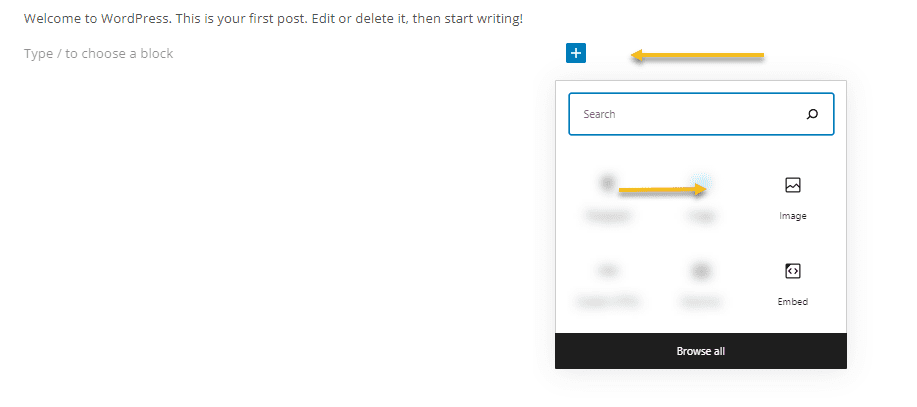Screen dimensions: 917x407
Task: Place cursor in "Type / to choose a block"
Action: [98, 54]
